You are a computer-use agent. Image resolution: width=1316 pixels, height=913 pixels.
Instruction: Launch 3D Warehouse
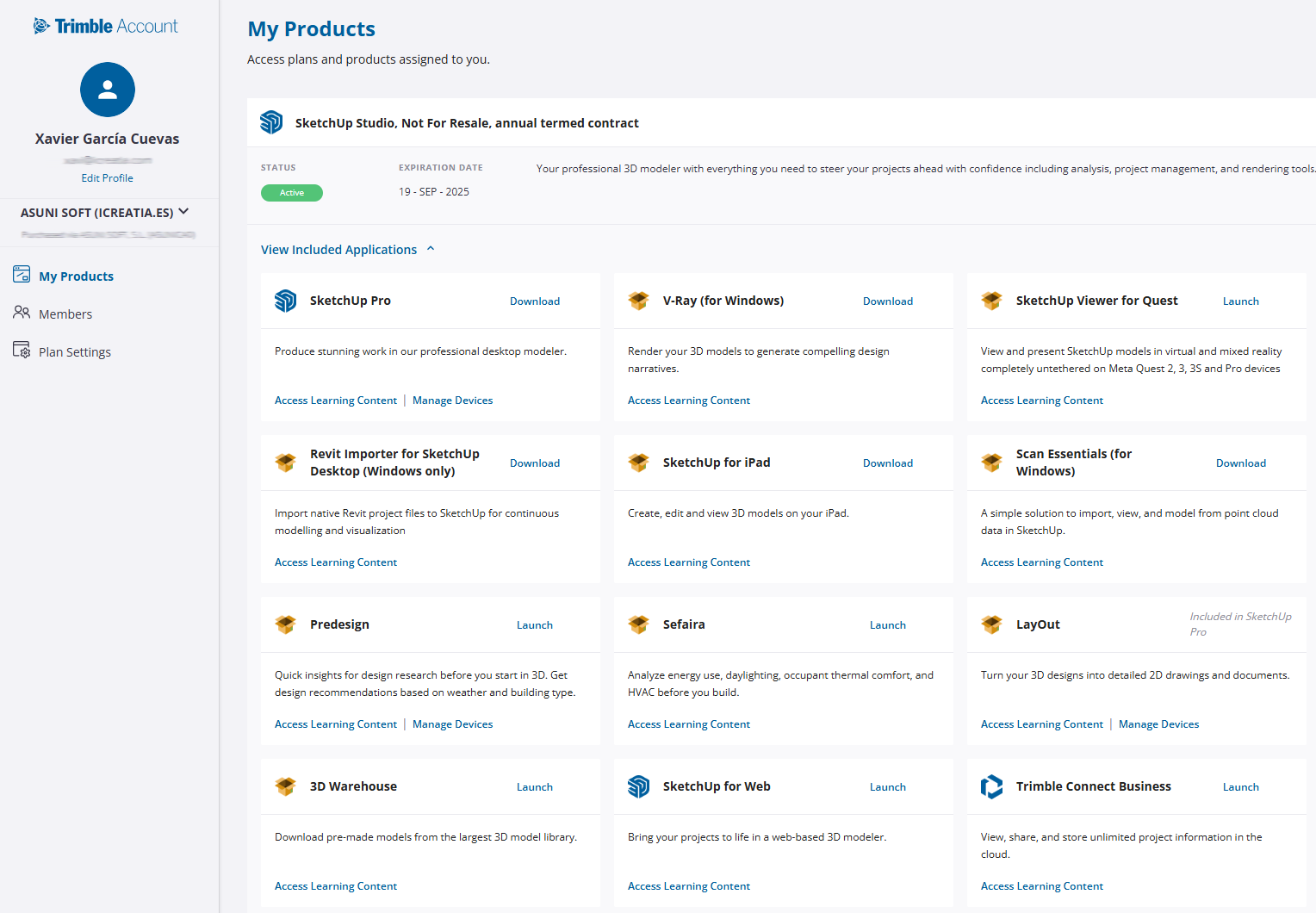coord(534,787)
